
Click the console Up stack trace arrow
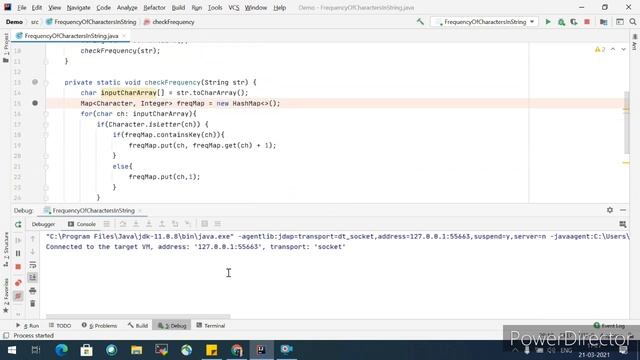33,239
